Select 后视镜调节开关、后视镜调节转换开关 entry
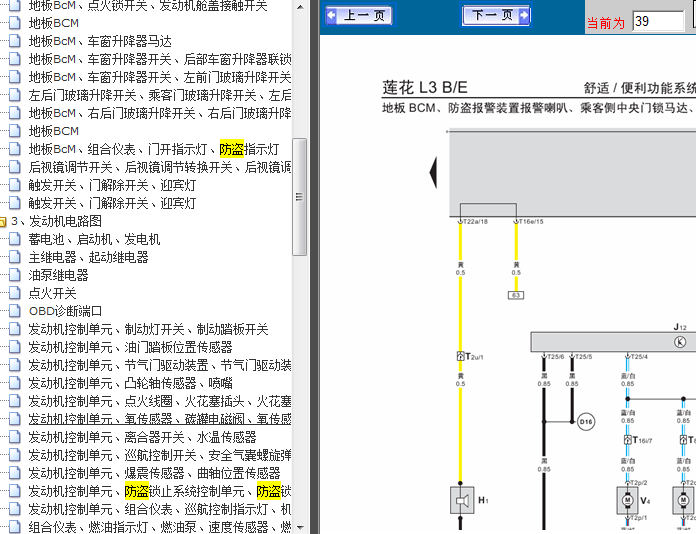The height and width of the screenshot is (534, 696). tap(160, 167)
